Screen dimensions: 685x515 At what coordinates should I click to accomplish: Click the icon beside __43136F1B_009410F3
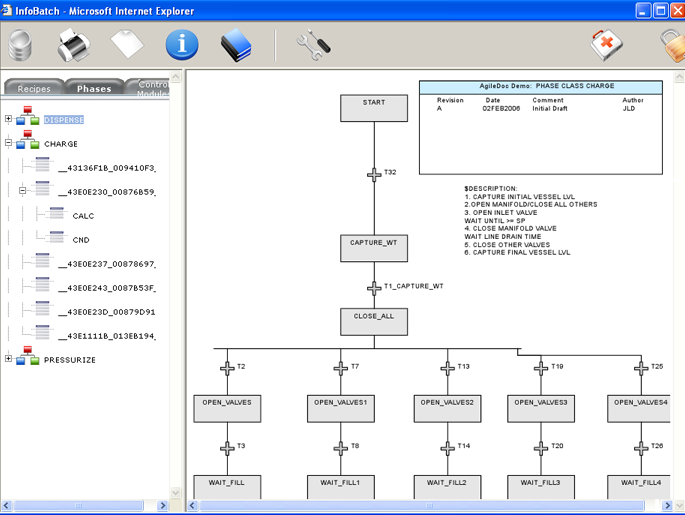point(42,165)
